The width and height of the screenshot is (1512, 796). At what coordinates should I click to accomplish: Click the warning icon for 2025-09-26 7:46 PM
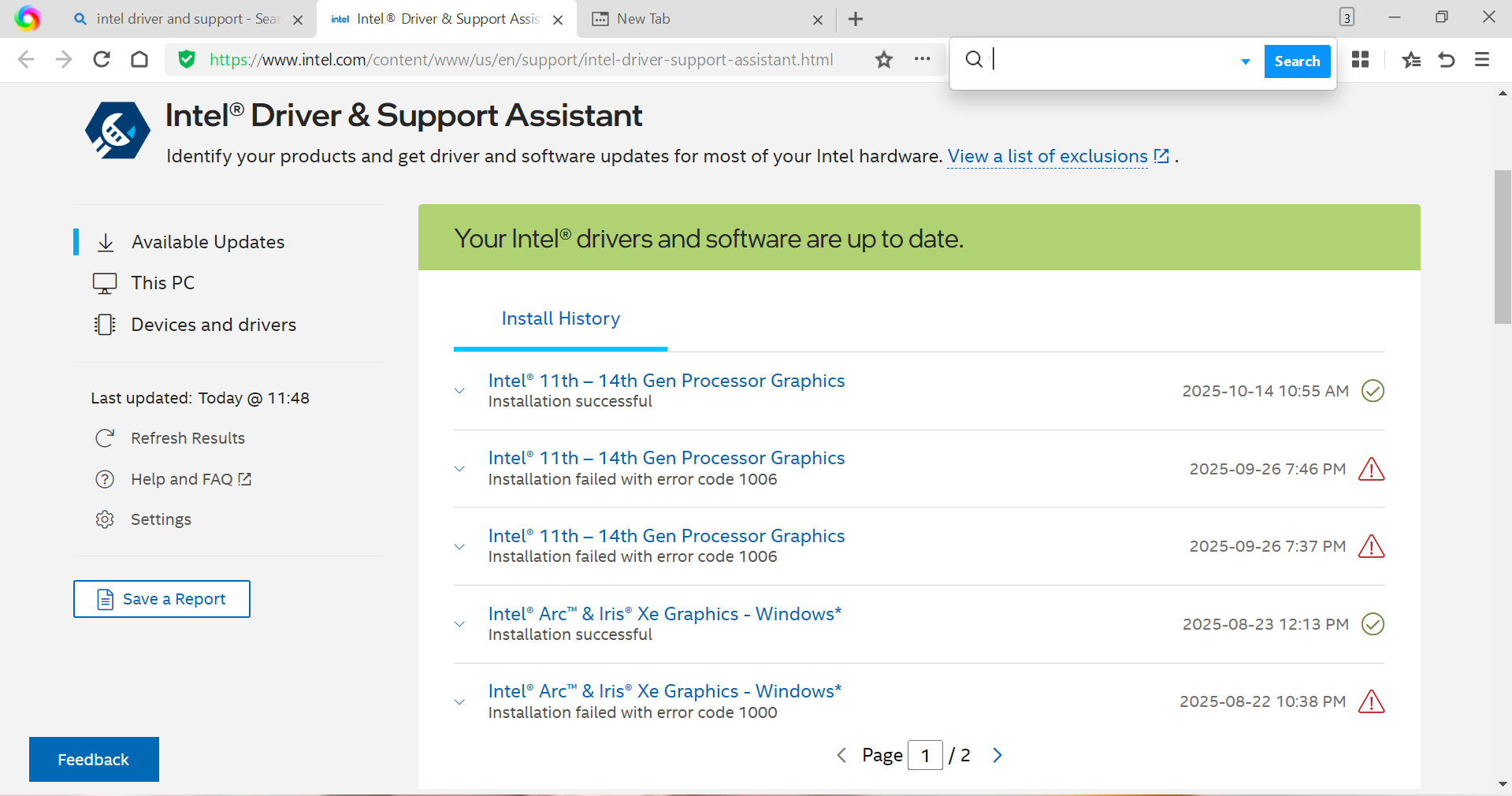[x=1372, y=469]
